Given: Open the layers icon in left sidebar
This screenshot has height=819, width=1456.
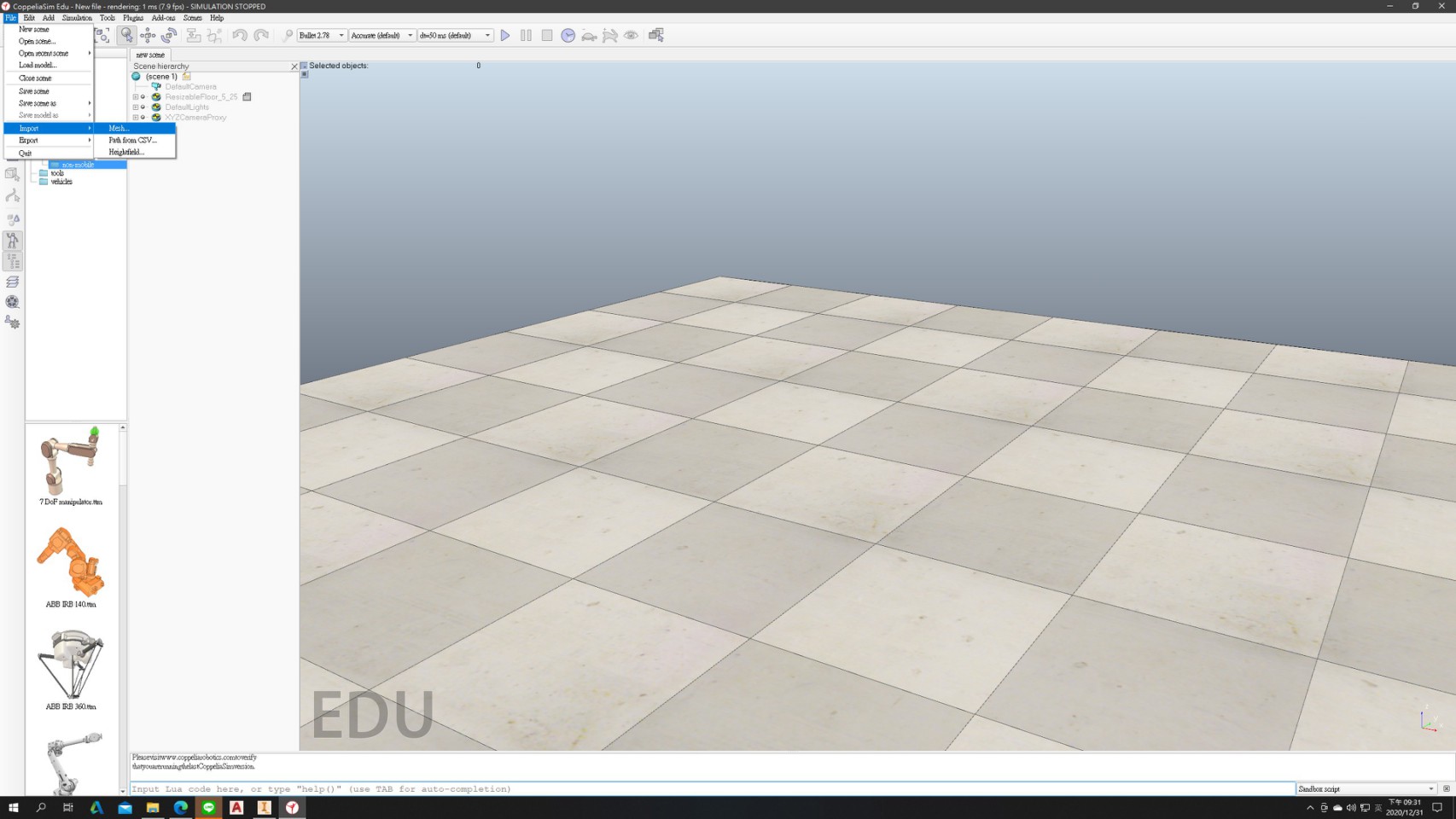Looking at the screenshot, I should pyautogui.click(x=13, y=282).
